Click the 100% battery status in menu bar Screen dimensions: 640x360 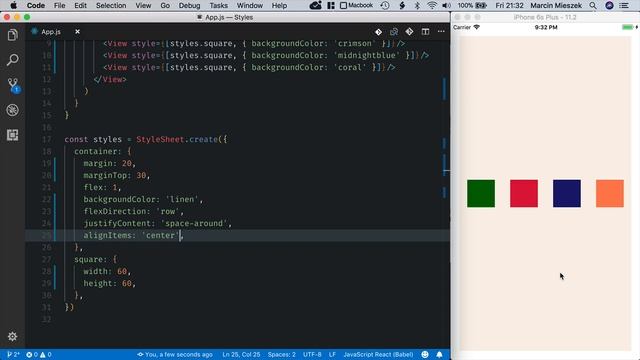pos(472,5)
